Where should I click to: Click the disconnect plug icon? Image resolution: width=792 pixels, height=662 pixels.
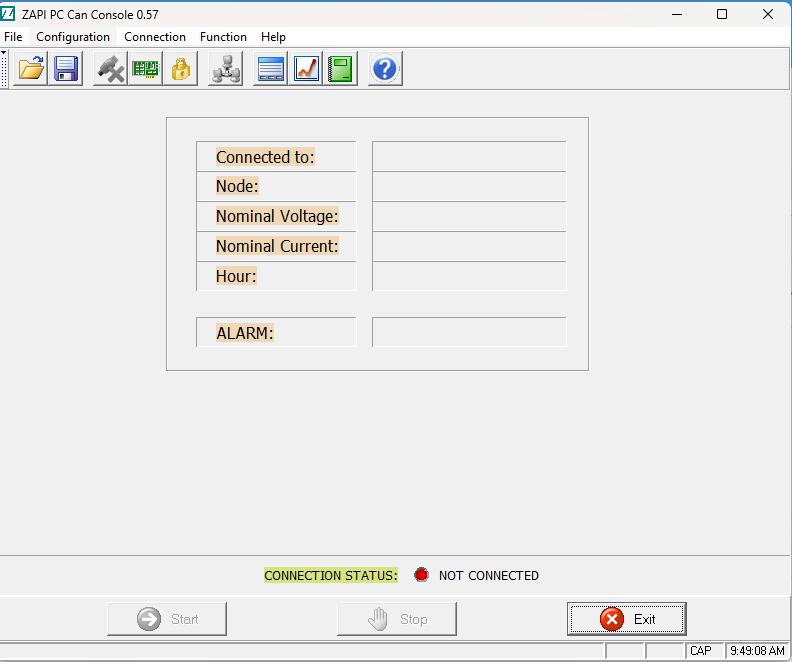pos(110,69)
